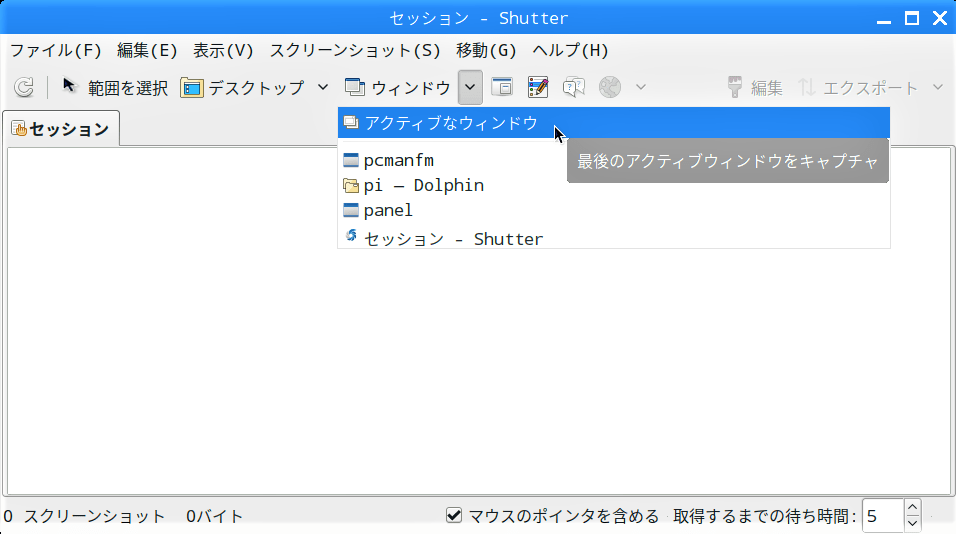Select the 範囲を選択 selection tool
The width and height of the screenshot is (956, 534).
click(x=114, y=87)
